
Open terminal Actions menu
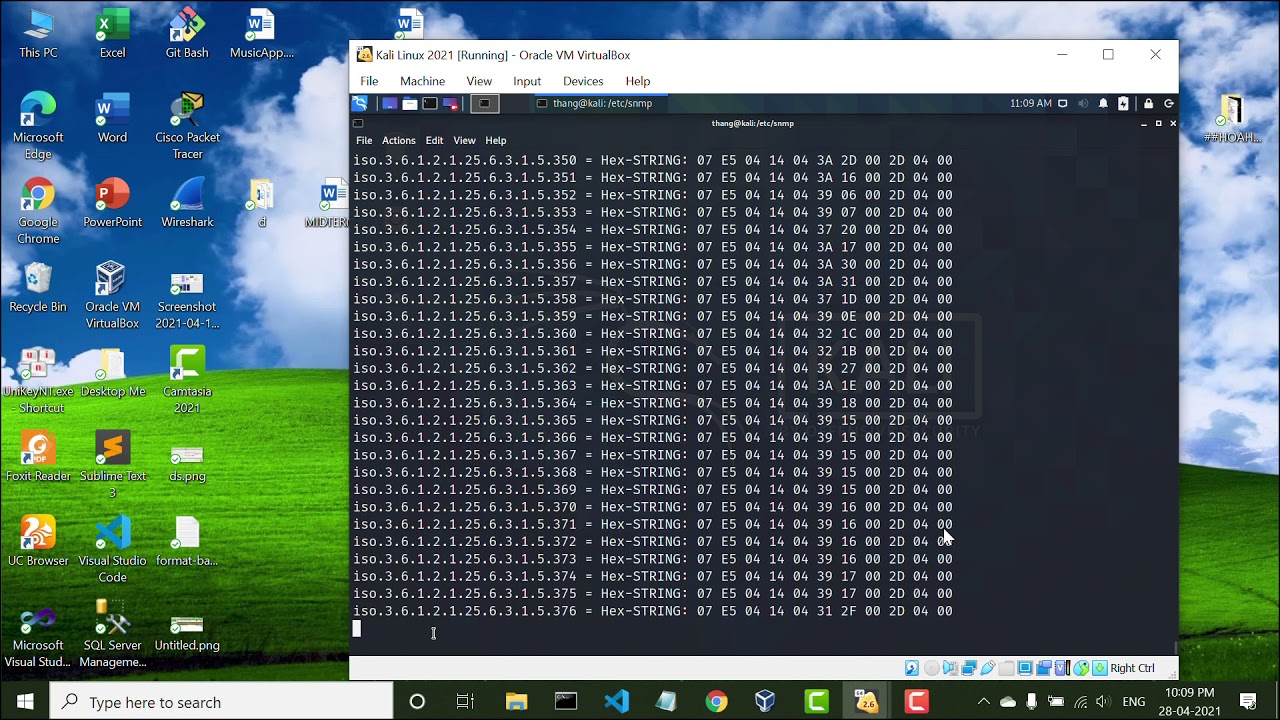[398, 140]
